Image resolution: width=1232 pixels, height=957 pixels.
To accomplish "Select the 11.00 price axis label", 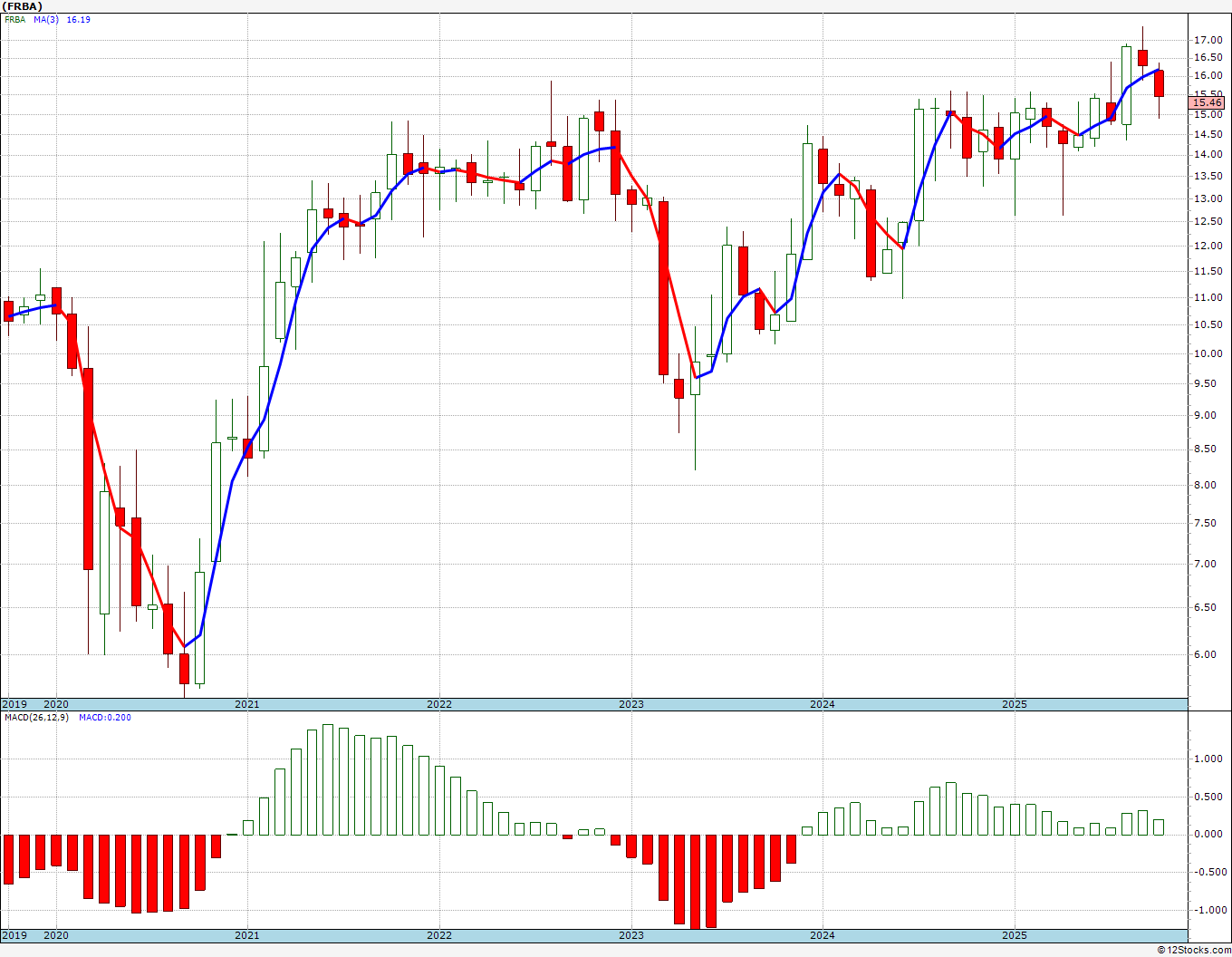I will point(1208,297).
